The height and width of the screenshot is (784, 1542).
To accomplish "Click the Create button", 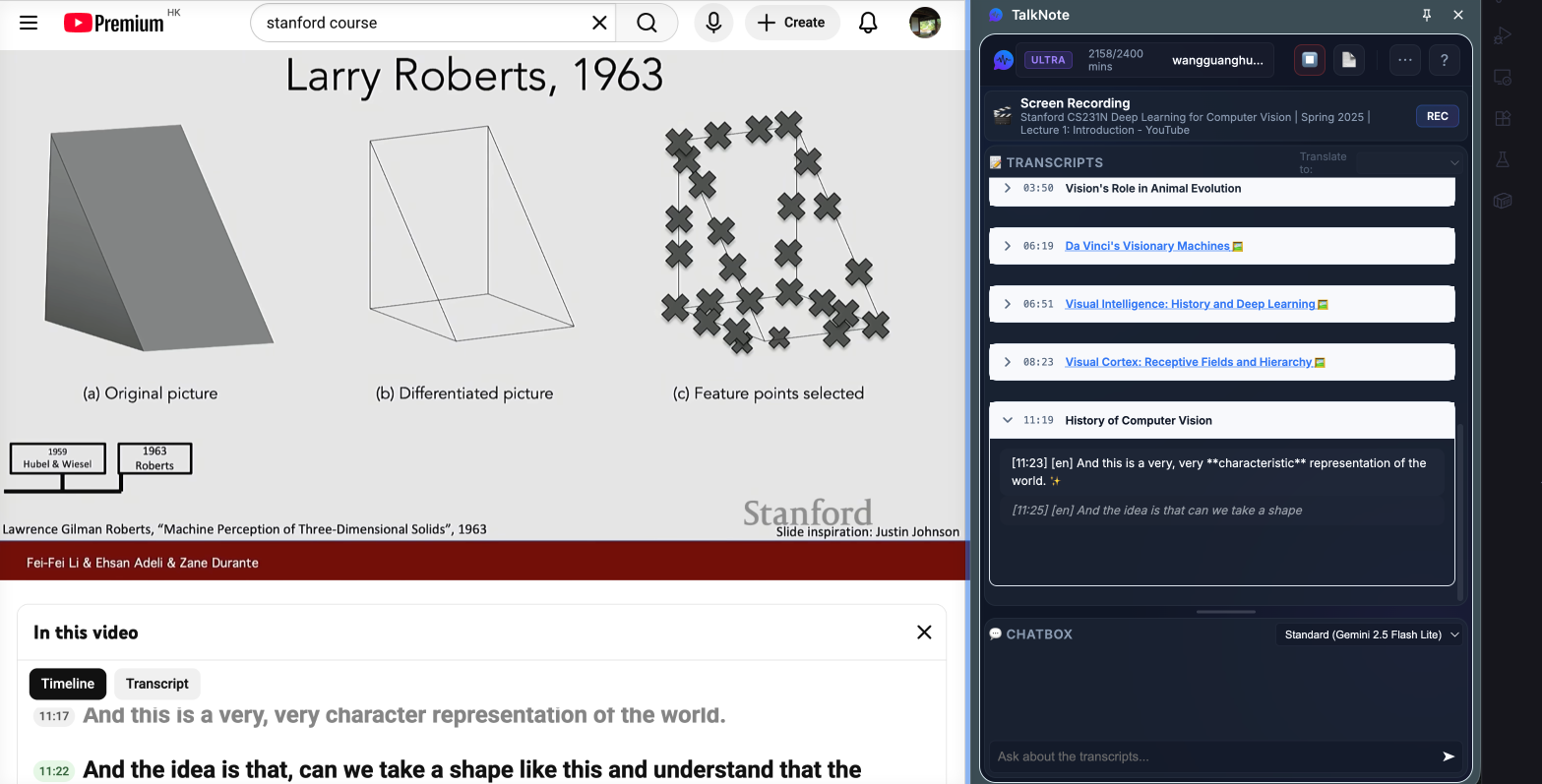I will 792,22.
